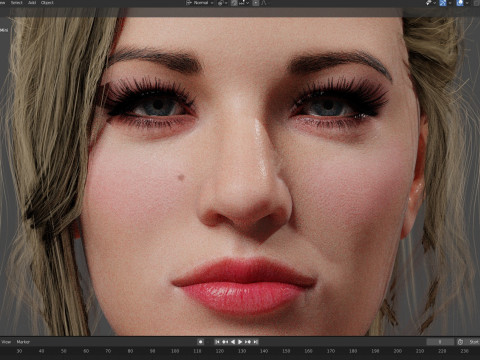Toggle snapping magnet icon
This screenshot has height=360, width=480.
tap(234, 3)
